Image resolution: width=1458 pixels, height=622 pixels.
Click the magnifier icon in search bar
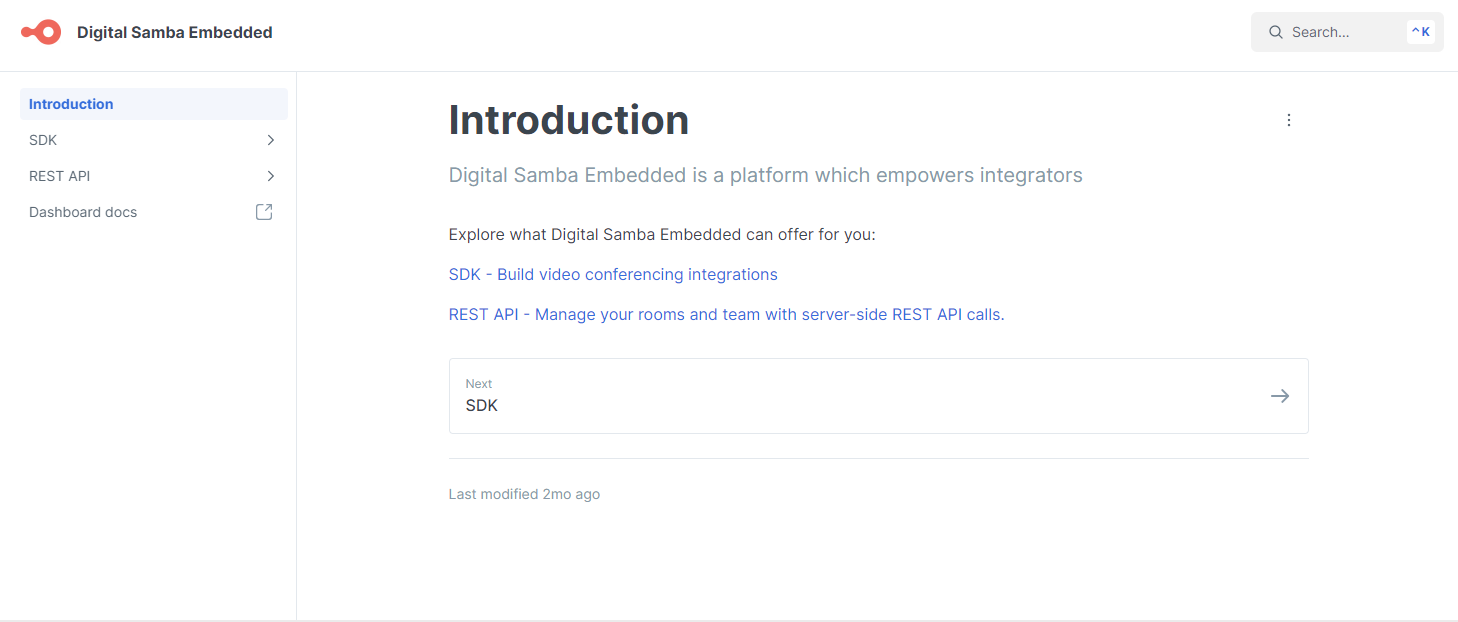(x=1276, y=32)
